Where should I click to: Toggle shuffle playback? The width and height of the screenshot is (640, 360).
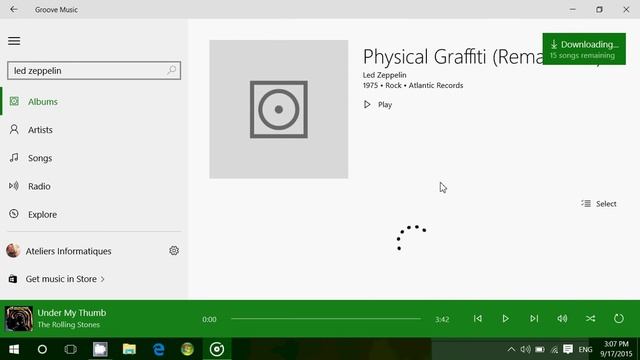tap(590, 318)
